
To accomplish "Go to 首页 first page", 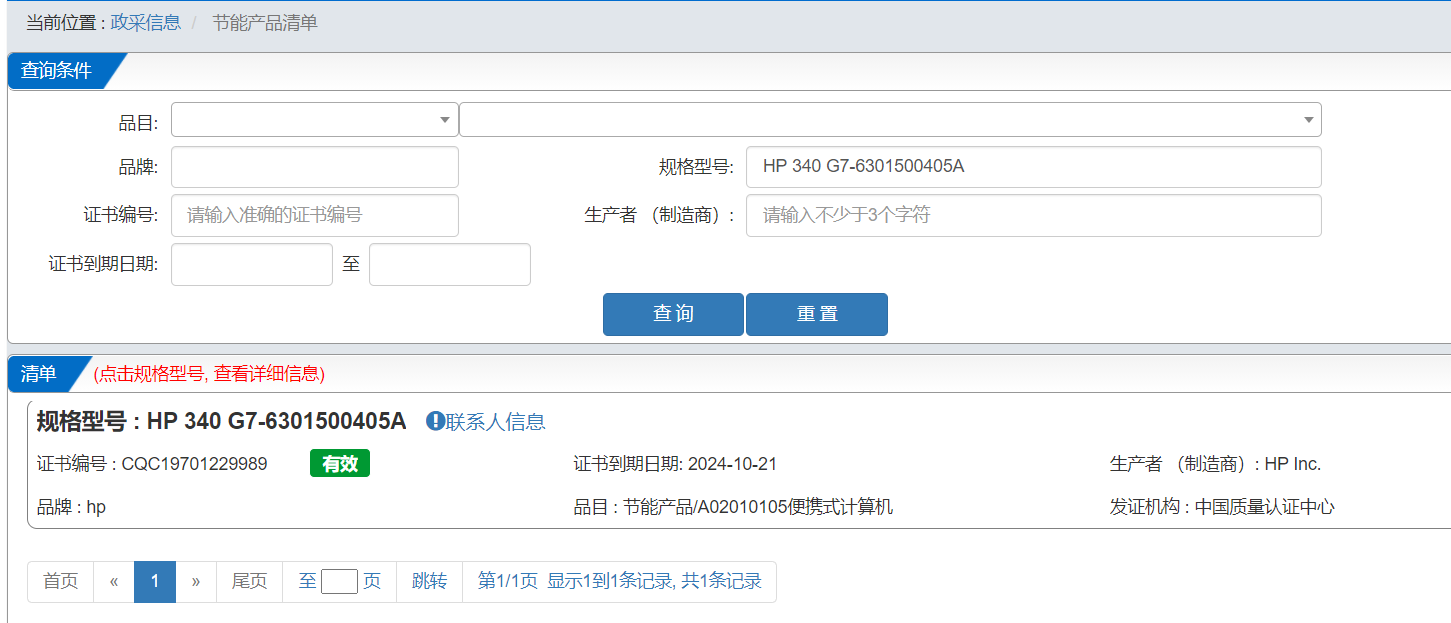I will pos(60,582).
